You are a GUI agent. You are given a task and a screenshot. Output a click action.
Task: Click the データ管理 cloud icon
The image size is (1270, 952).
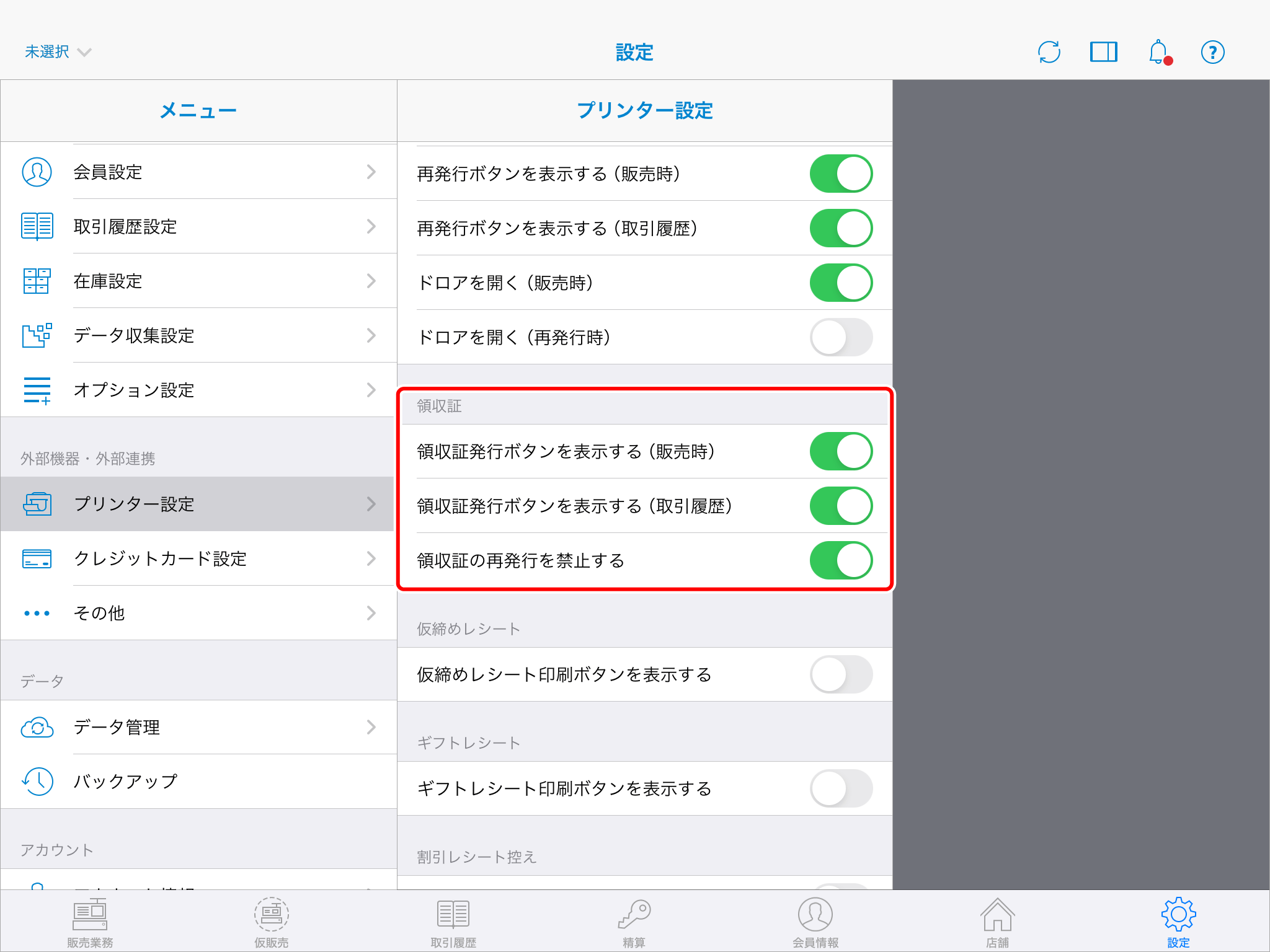[x=37, y=727]
